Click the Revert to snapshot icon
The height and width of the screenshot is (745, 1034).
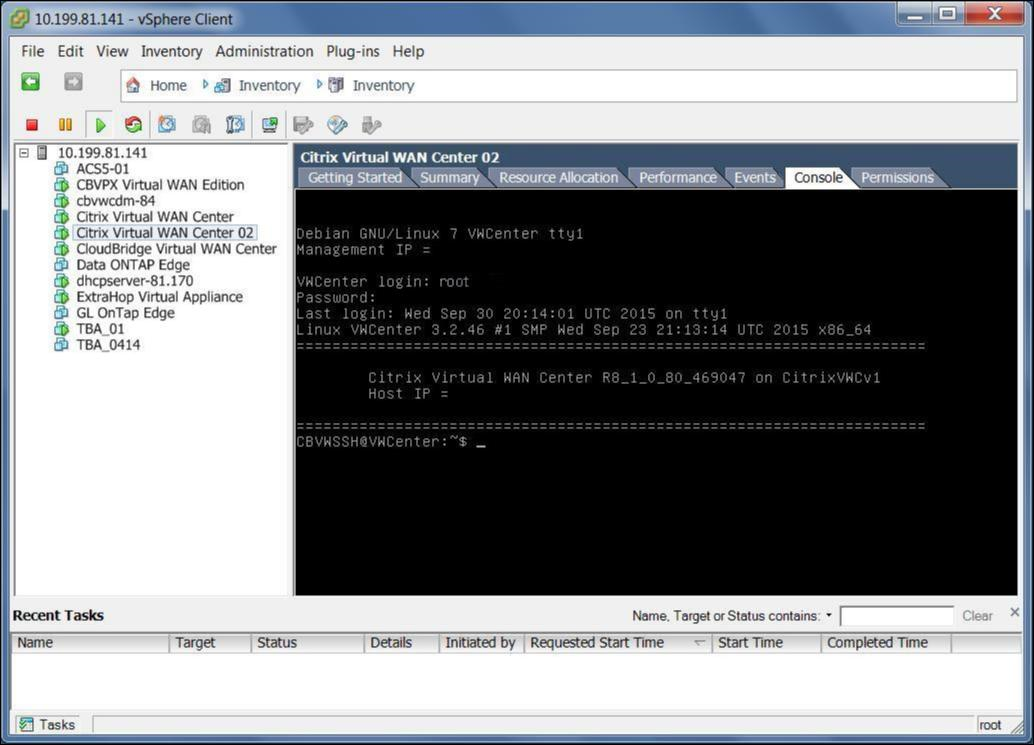201,125
